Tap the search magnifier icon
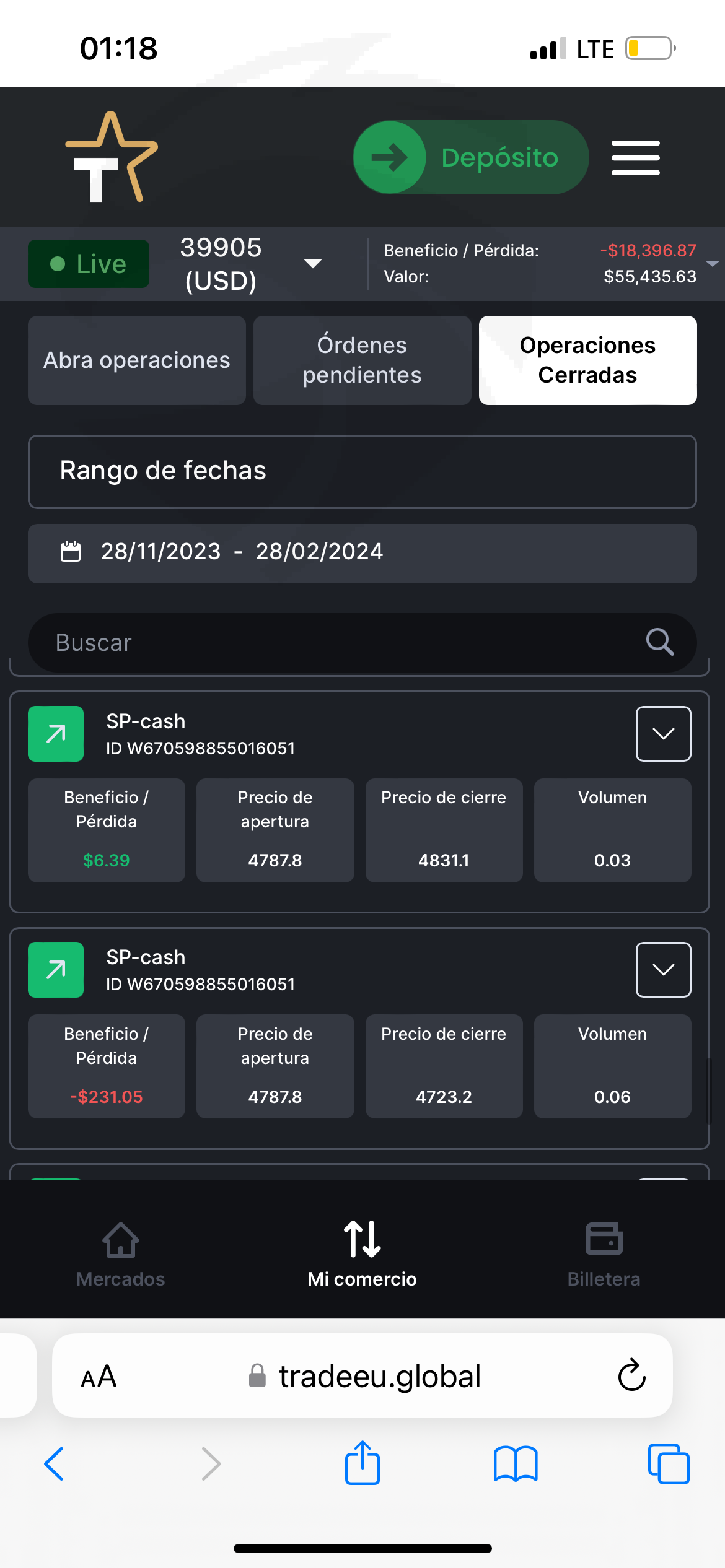The image size is (725, 1568). point(659,642)
